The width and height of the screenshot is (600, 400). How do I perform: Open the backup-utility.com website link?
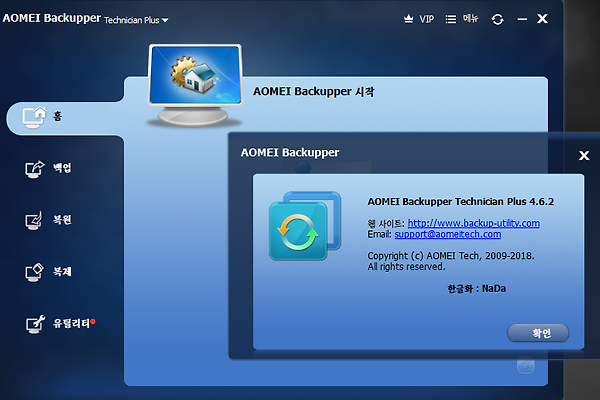click(x=474, y=223)
